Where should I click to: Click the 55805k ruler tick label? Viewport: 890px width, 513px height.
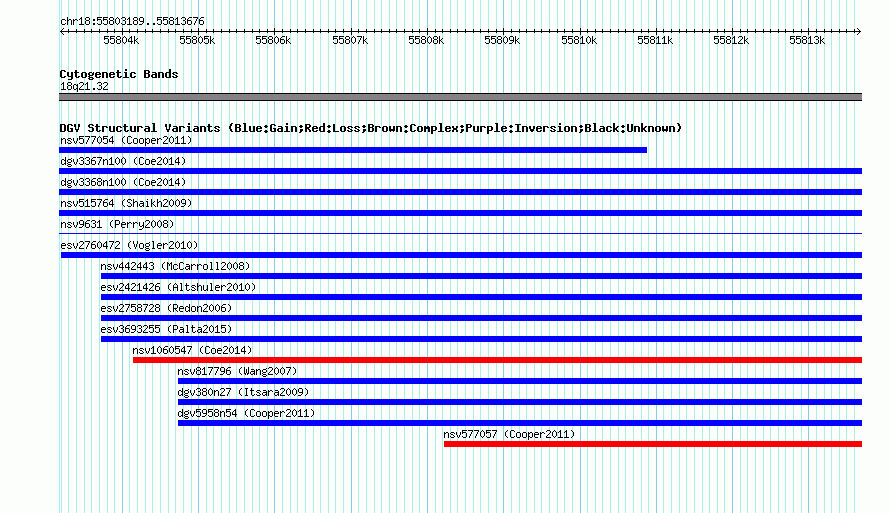click(197, 40)
